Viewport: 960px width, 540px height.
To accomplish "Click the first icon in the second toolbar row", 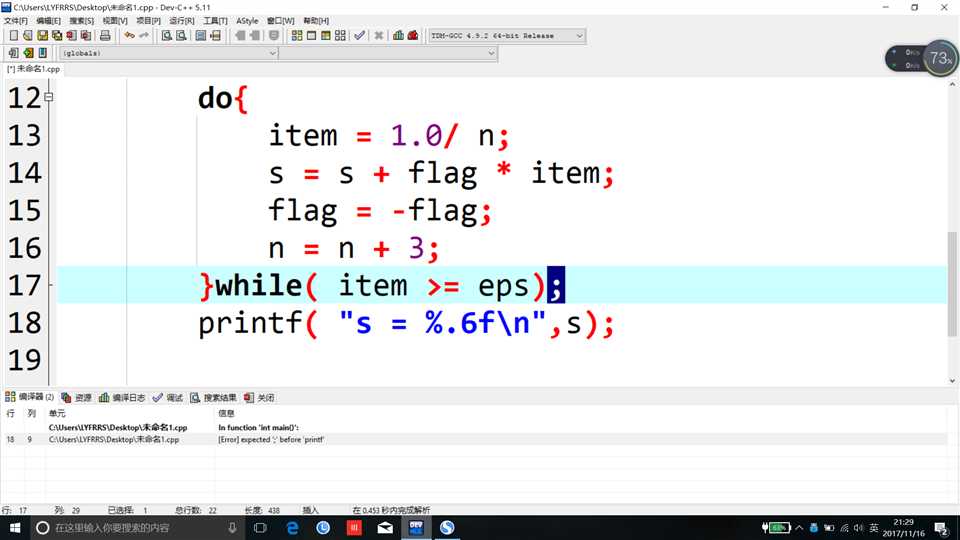I will (13, 53).
